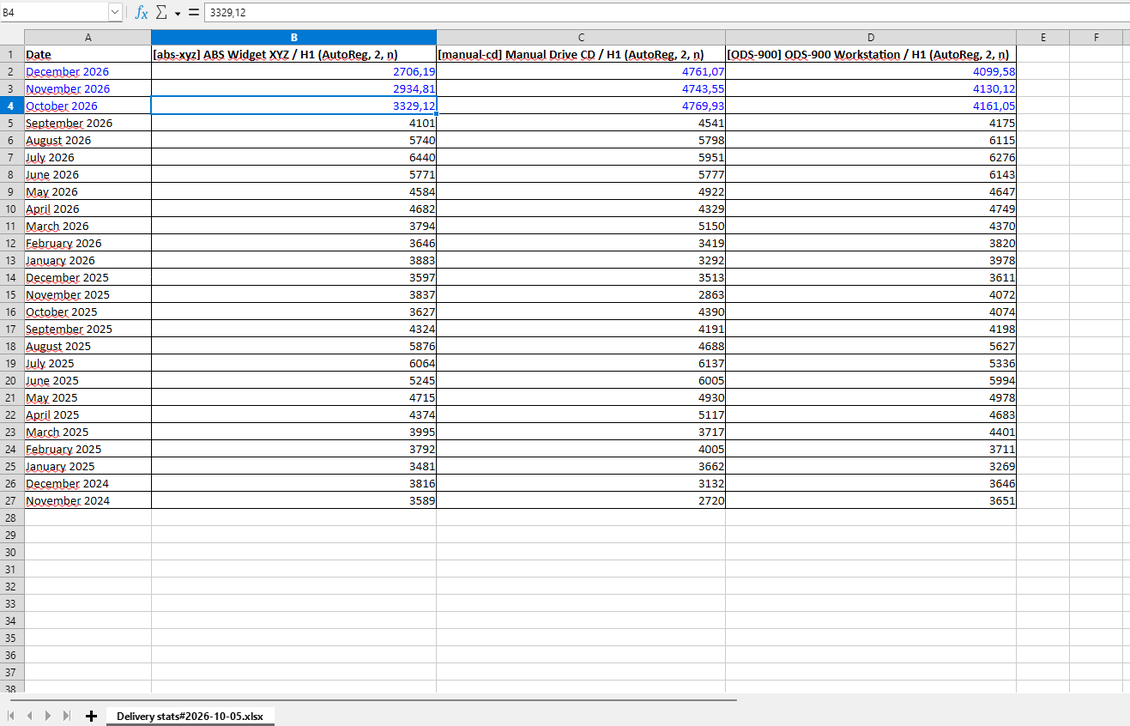Select cell 'November 2024'
The image size is (1130, 726).
pyautogui.click(x=88, y=500)
